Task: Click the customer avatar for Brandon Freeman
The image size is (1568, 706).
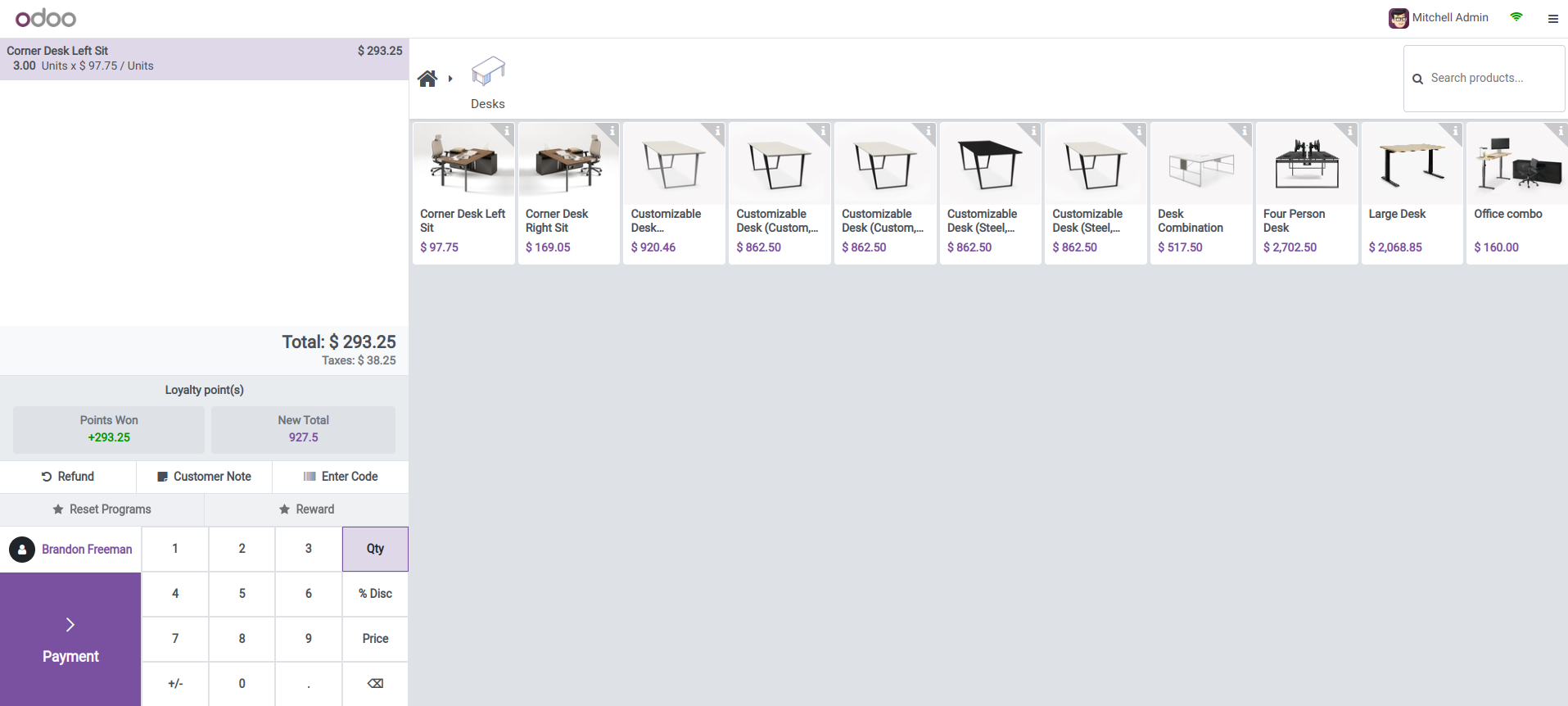Action: coord(22,550)
